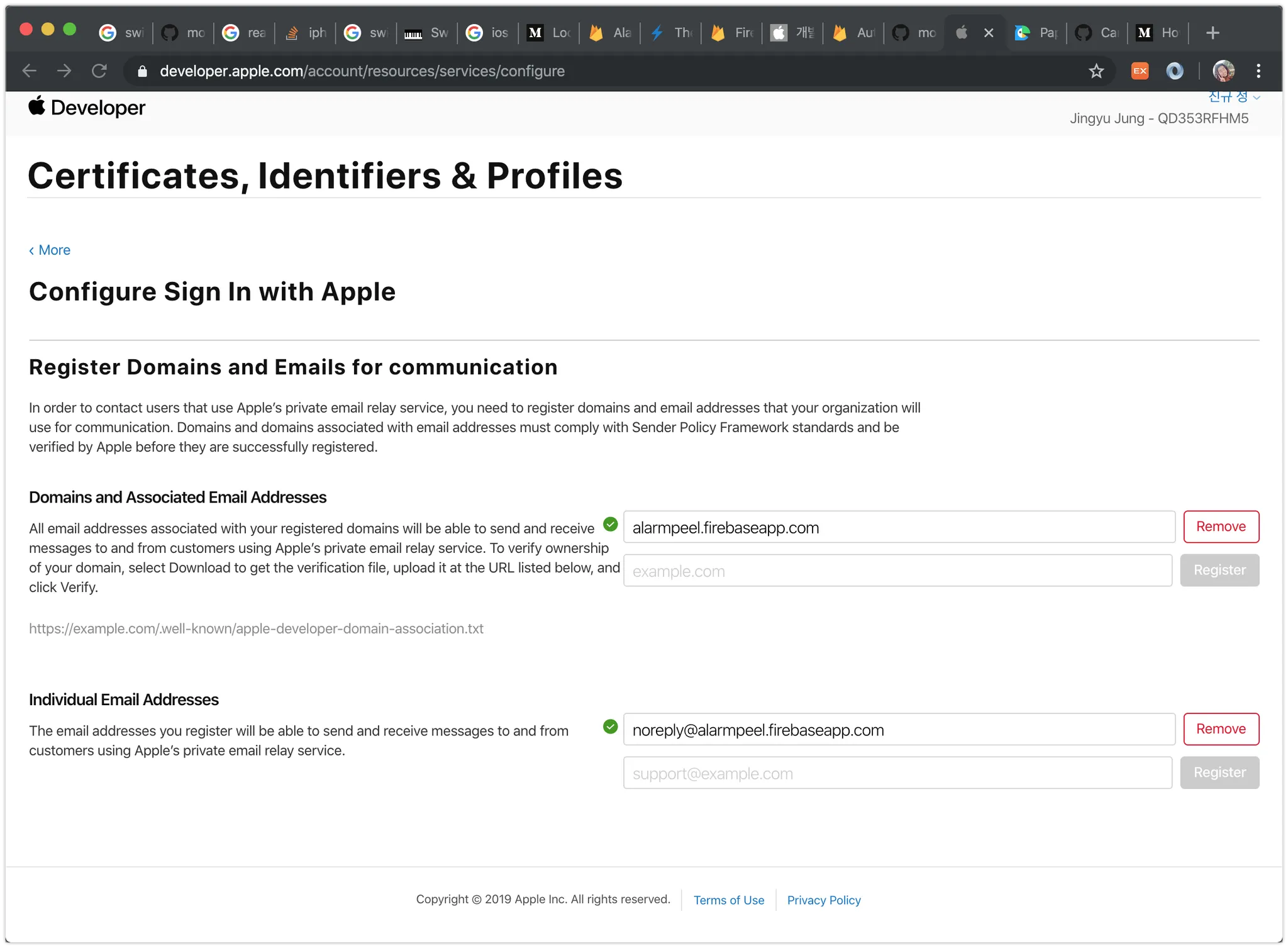Remove noreply@alarmpeel.firebaseapp.com email
This screenshot has width=1288, height=948.
[x=1220, y=729]
